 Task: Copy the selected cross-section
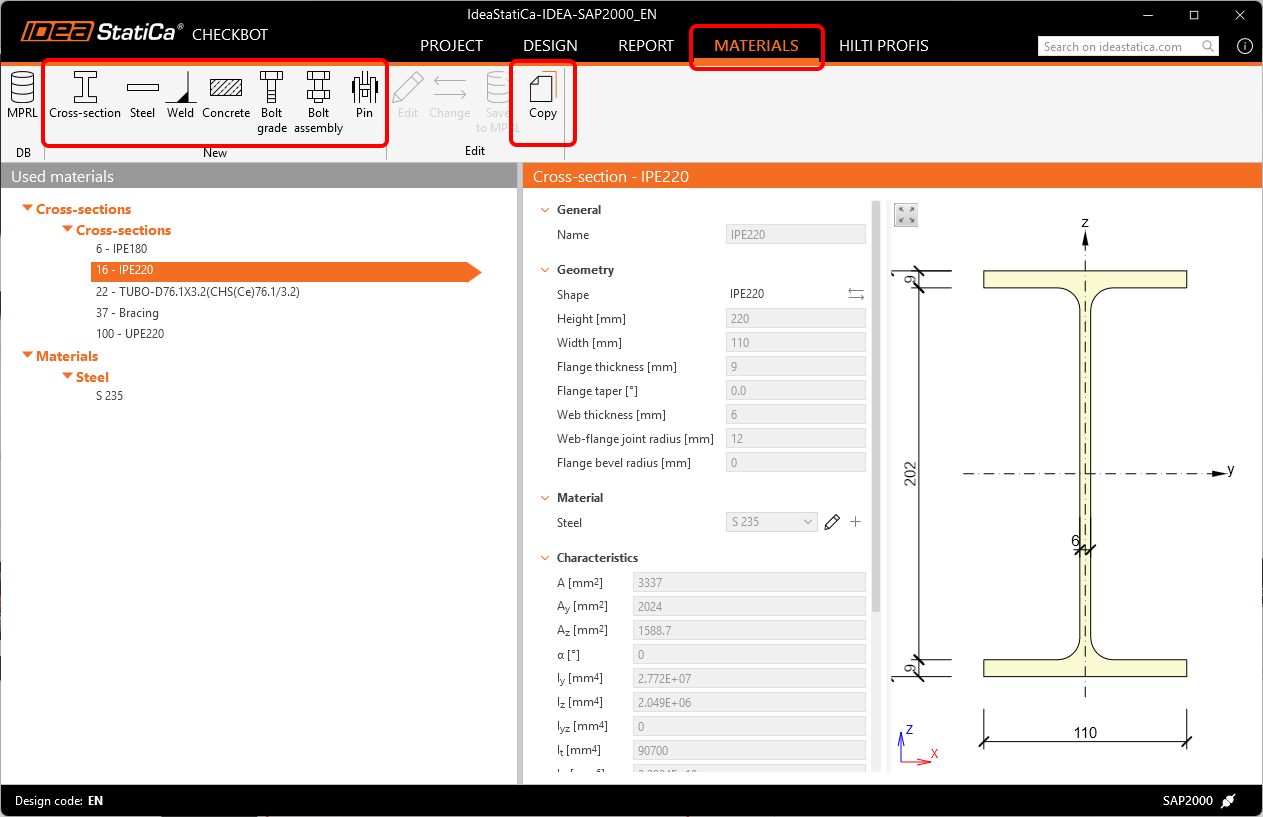point(542,96)
